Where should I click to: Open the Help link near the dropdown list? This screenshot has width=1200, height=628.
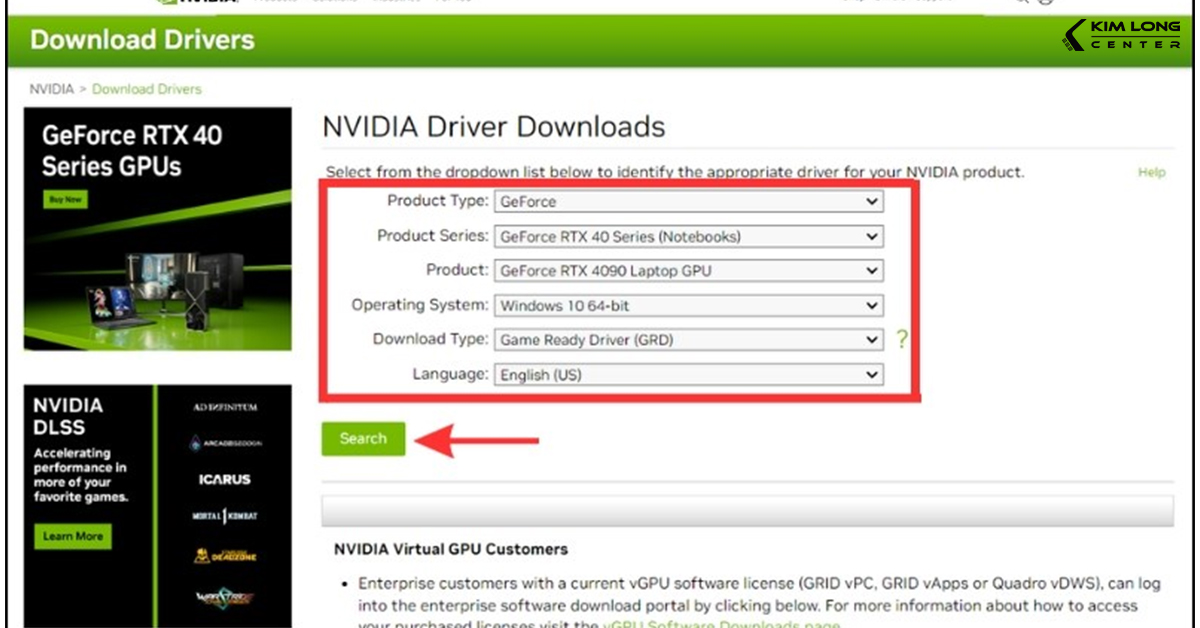[x=1151, y=171]
